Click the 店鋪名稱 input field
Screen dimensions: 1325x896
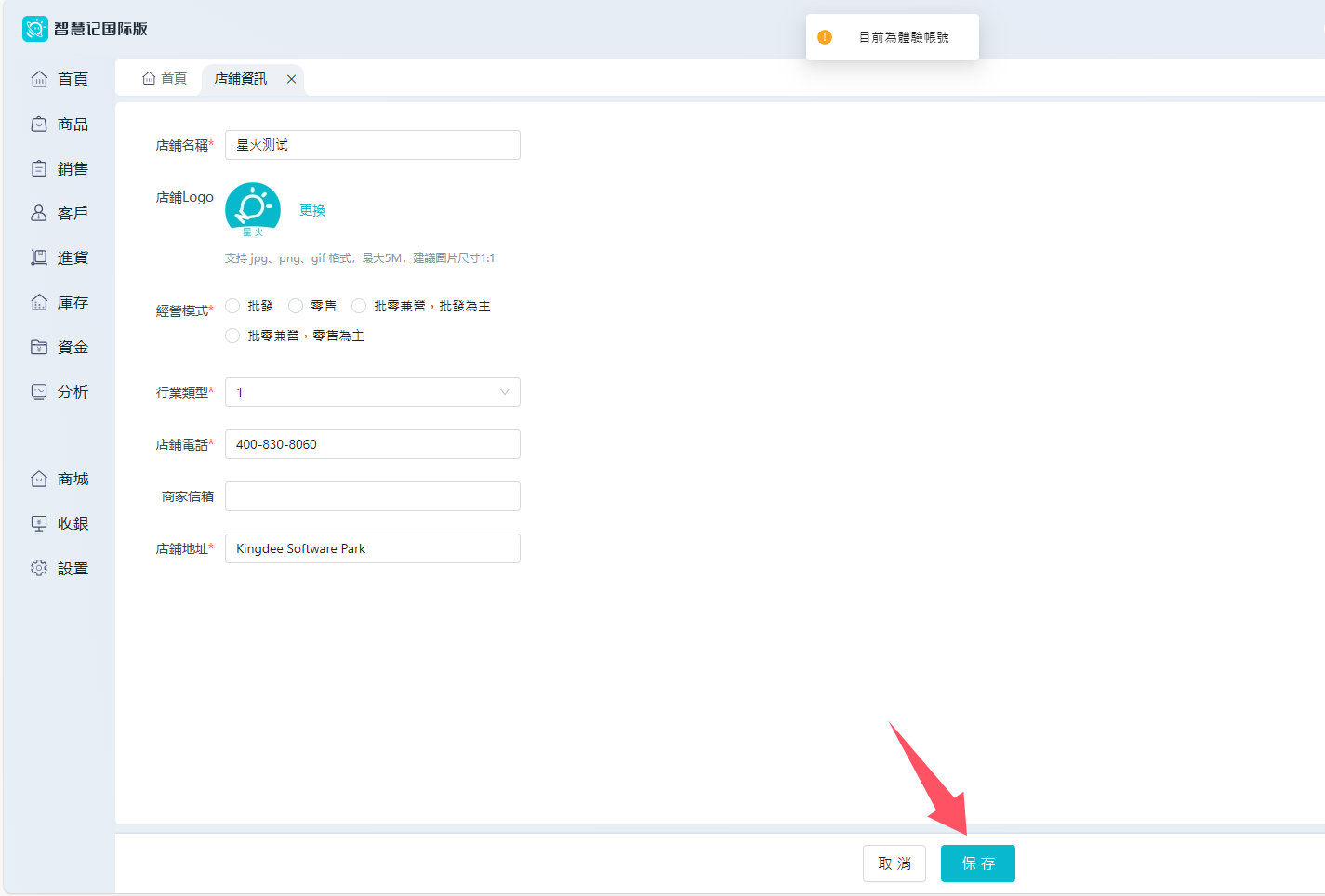tap(372, 145)
